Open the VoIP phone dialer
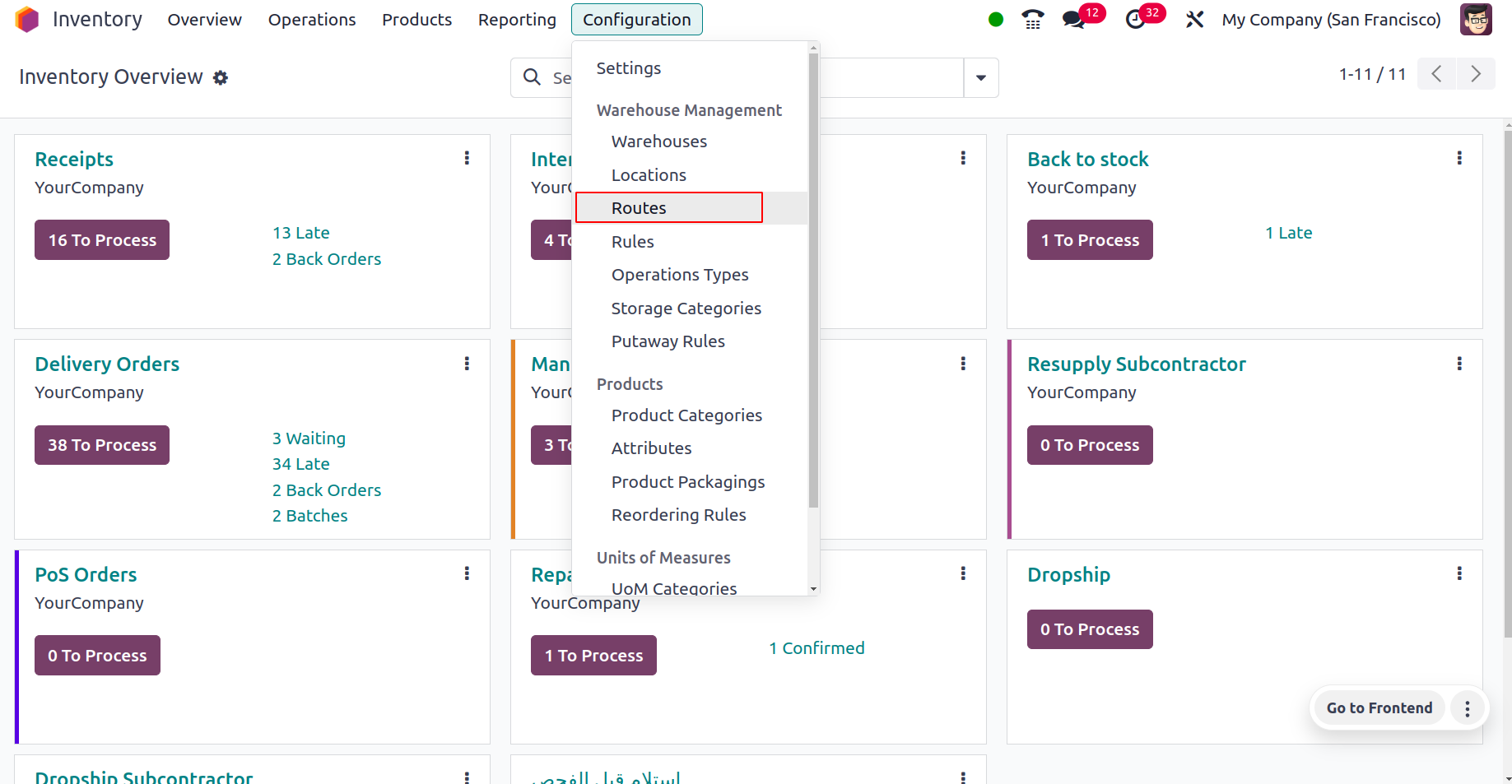1512x784 pixels. [1032, 19]
